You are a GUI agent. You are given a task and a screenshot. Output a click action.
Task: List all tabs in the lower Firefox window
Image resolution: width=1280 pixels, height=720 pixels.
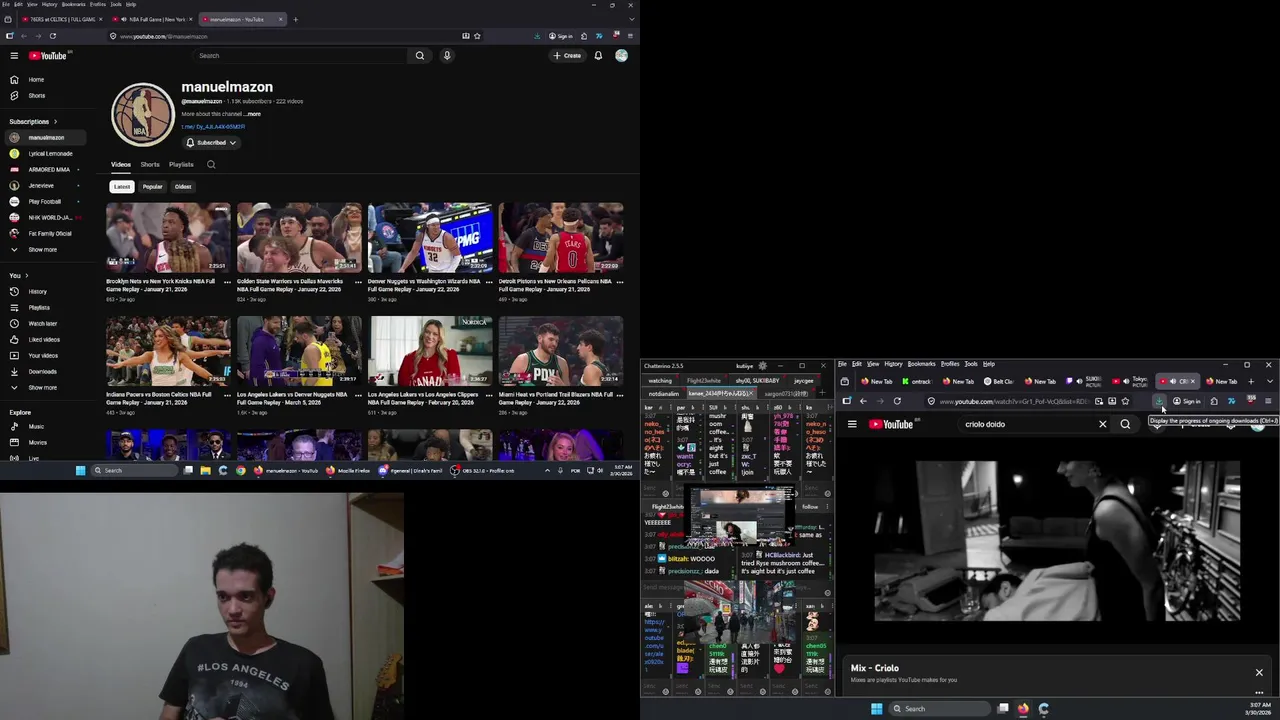[1270, 381]
